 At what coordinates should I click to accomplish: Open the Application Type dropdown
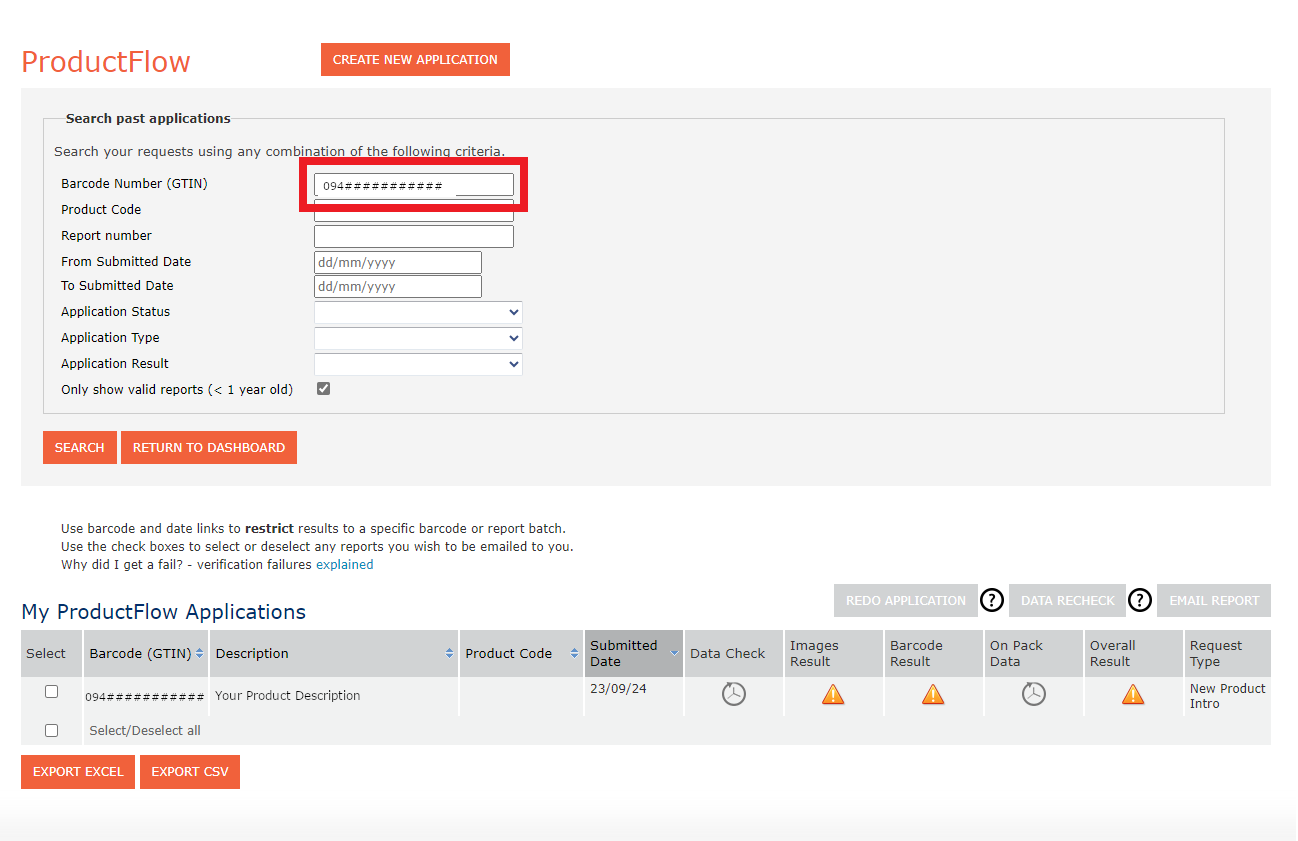click(x=418, y=338)
